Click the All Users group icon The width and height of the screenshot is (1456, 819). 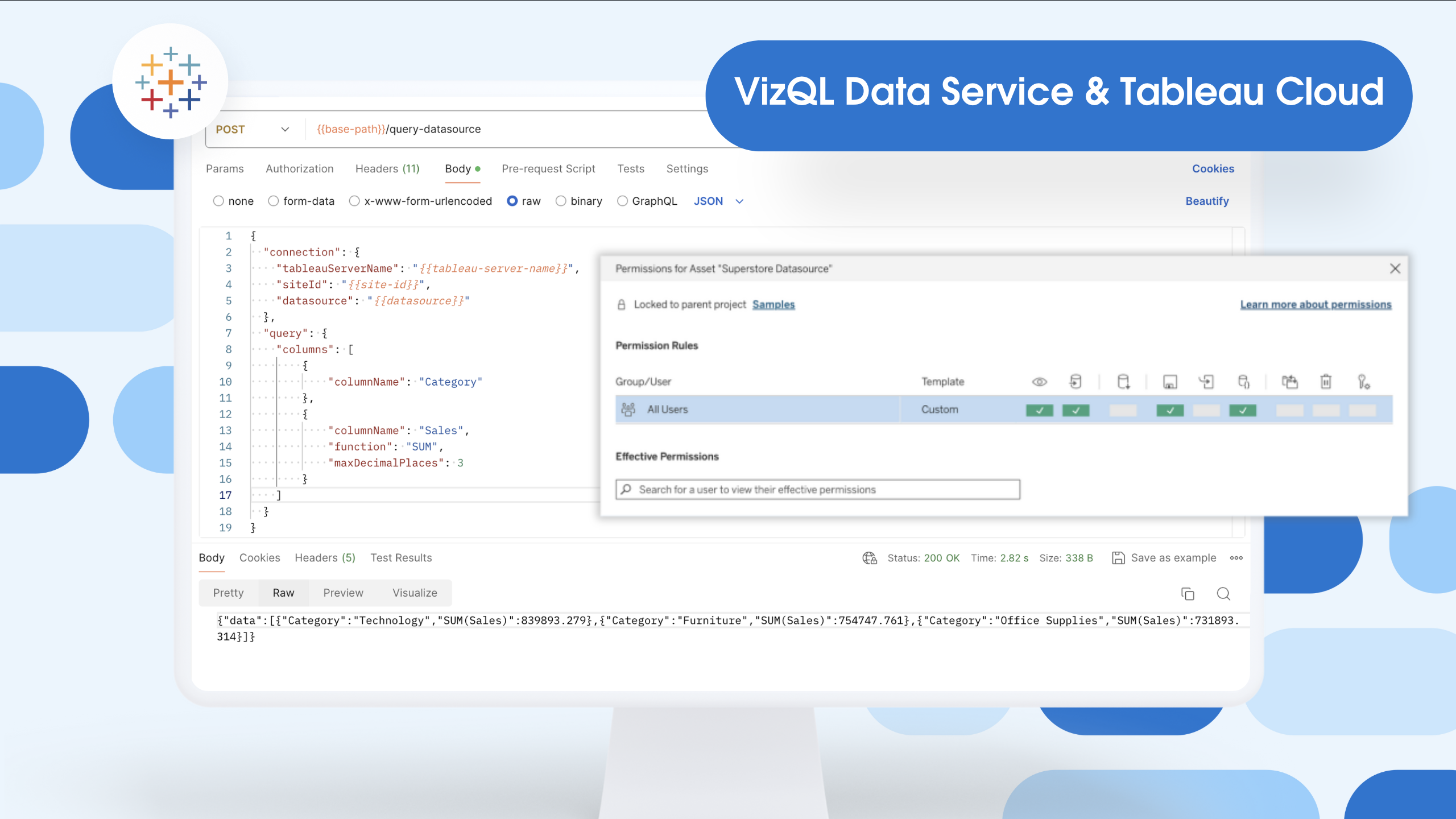(628, 409)
